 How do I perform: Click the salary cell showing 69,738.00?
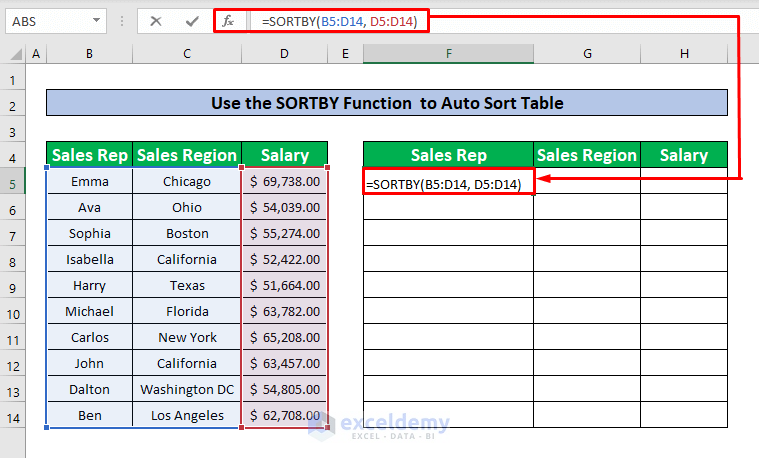coord(285,182)
